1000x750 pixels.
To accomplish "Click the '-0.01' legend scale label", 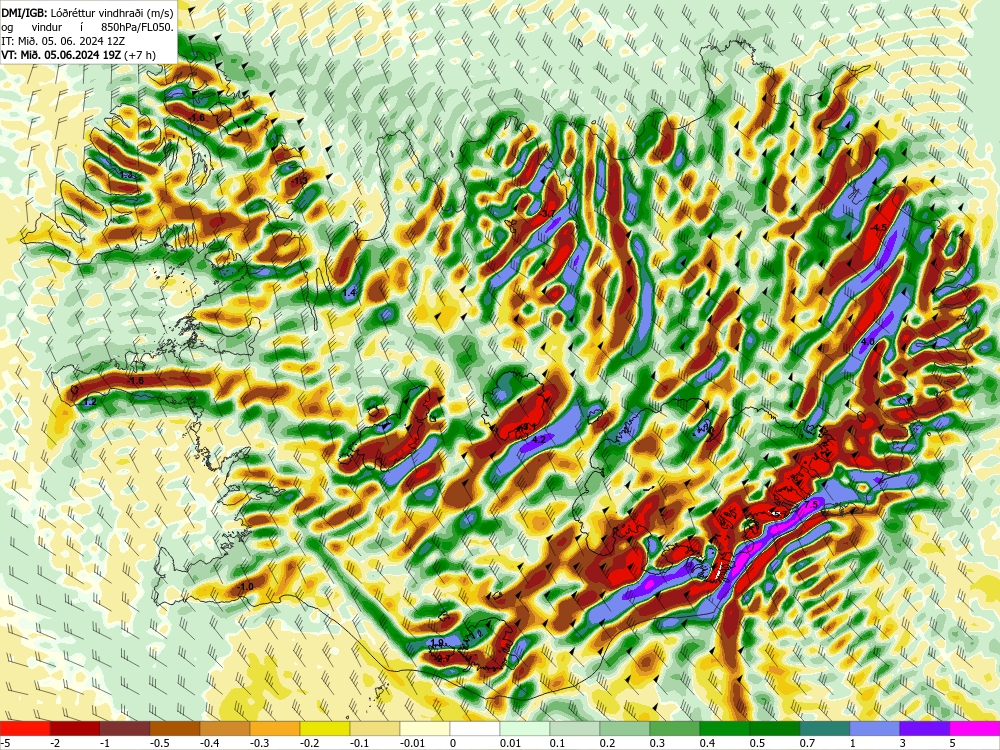I will coord(412,743).
